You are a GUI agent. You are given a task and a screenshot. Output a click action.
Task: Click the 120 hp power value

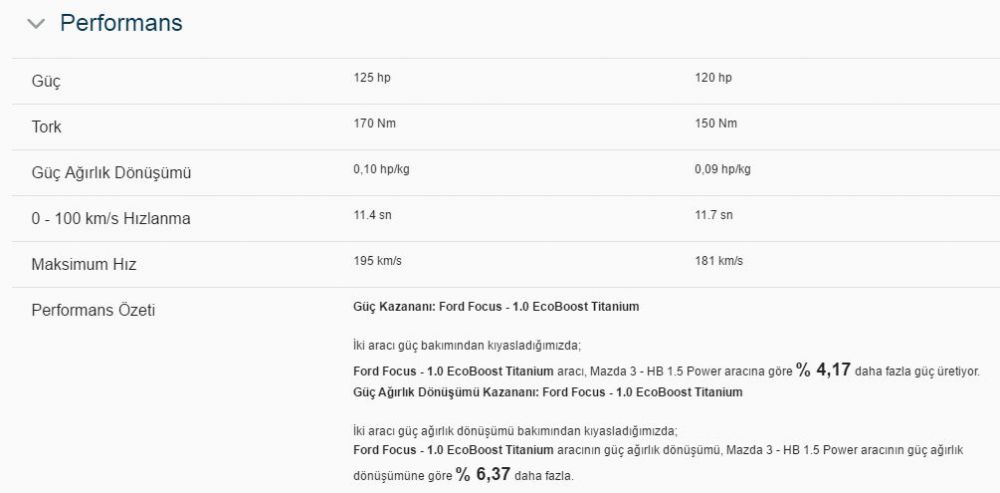tap(714, 78)
